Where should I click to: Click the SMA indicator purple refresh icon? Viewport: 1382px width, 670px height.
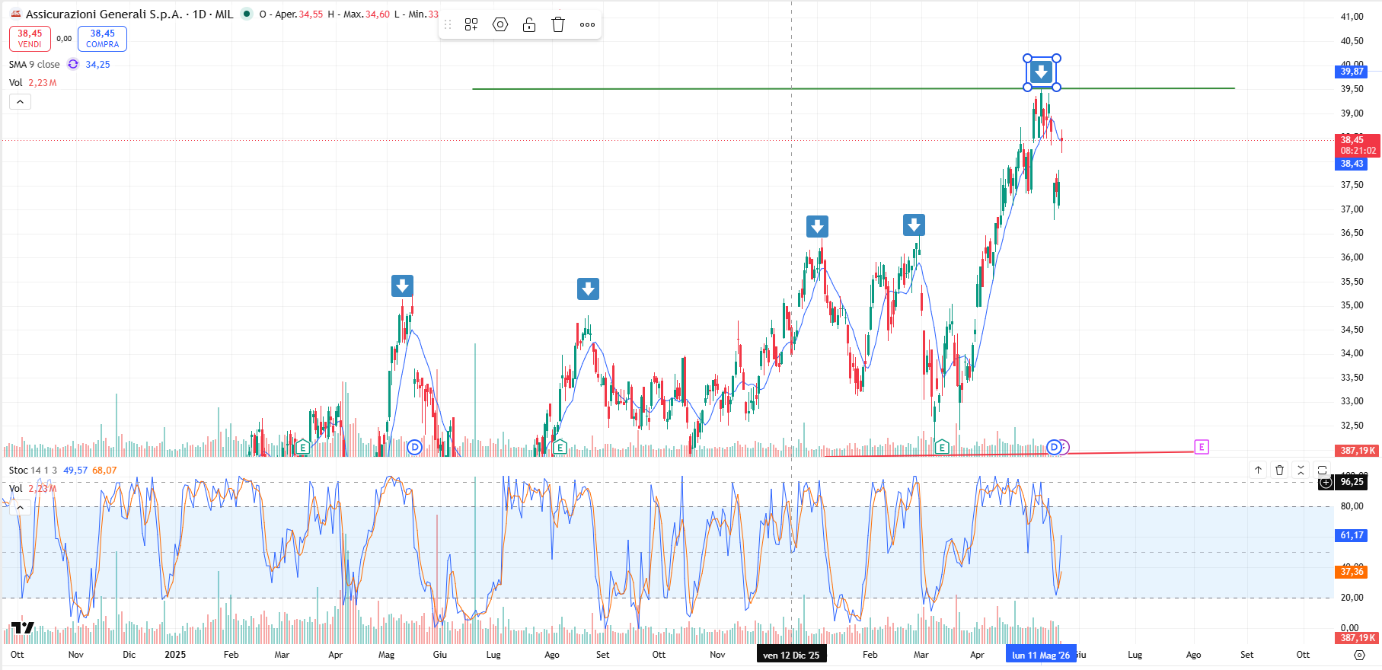tap(73, 64)
